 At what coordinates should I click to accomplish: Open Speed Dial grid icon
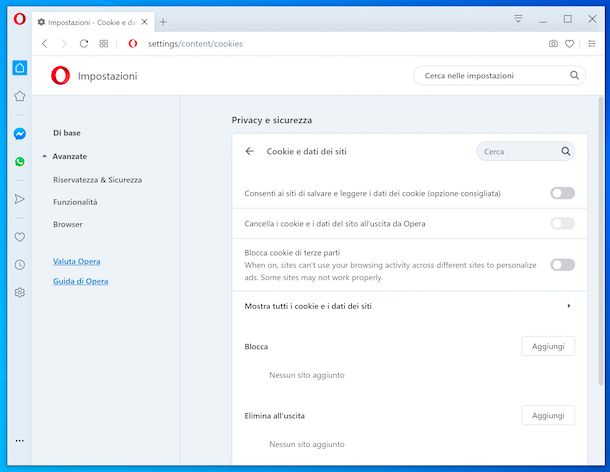click(x=103, y=44)
